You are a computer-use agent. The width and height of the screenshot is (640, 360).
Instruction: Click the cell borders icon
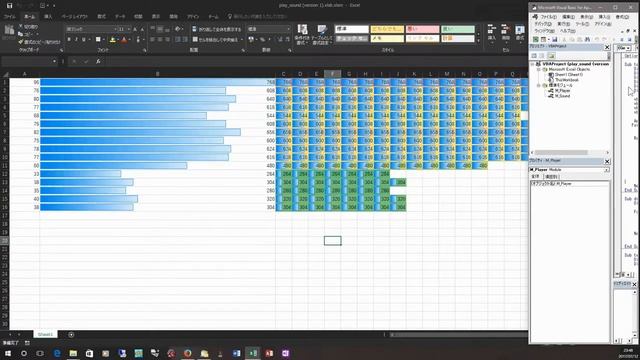click(98, 40)
